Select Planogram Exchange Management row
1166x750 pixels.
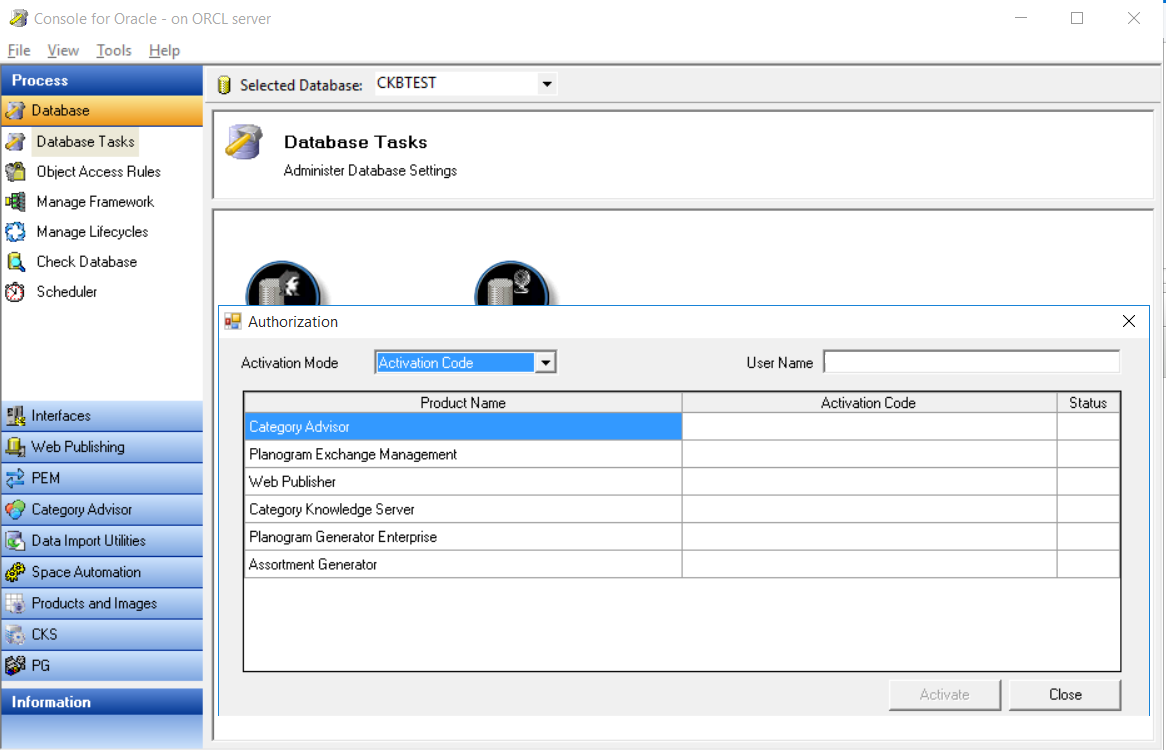(x=463, y=454)
